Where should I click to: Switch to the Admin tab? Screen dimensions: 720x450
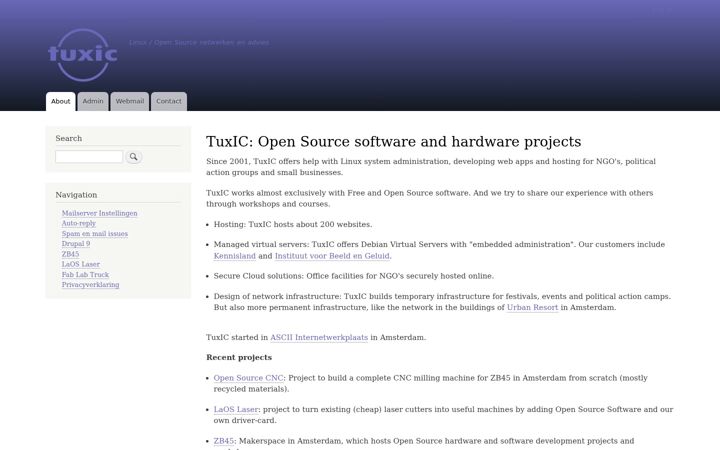click(93, 101)
